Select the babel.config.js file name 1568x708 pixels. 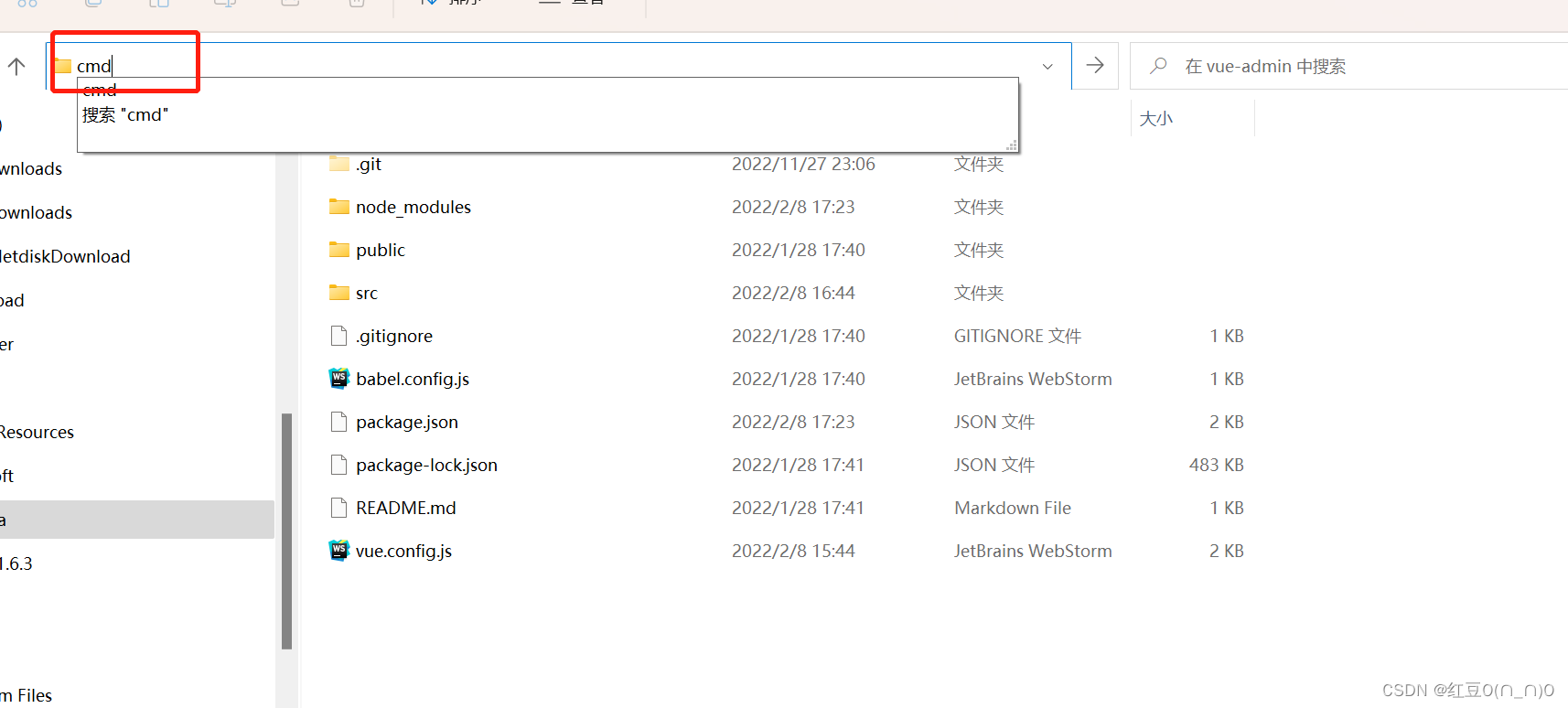pos(413,380)
